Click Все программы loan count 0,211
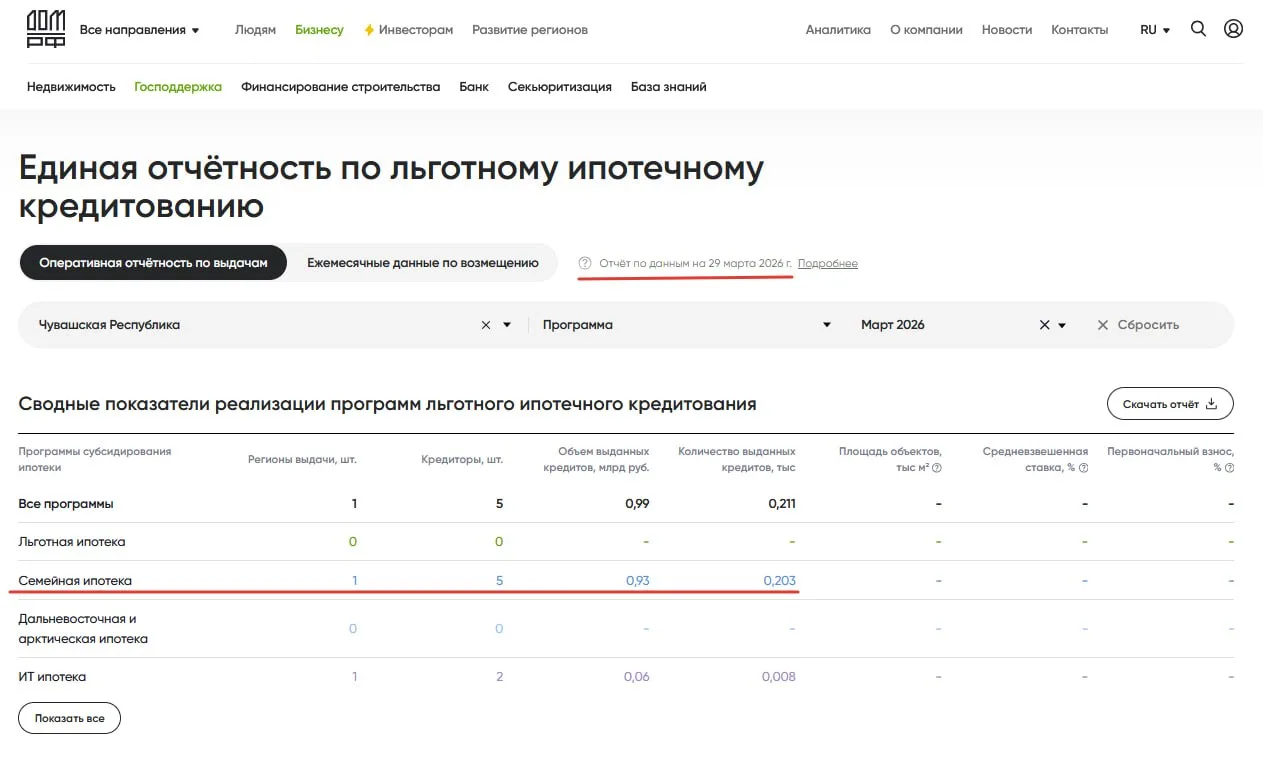 [x=782, y=503]
